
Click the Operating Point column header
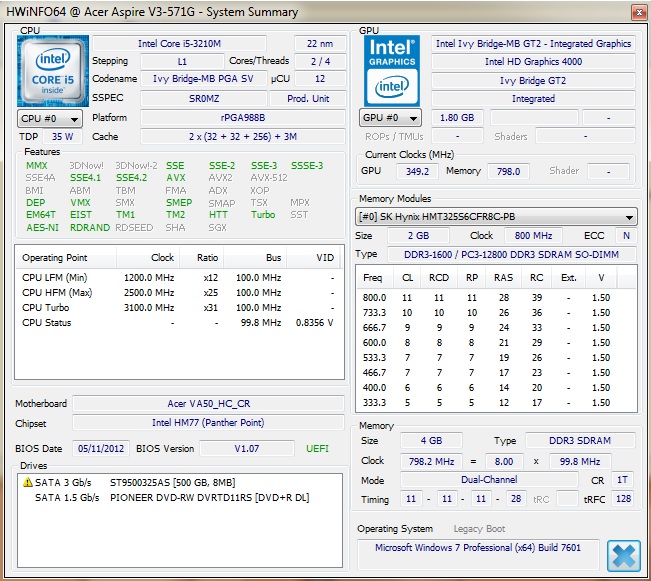click(x=66, y=258)
